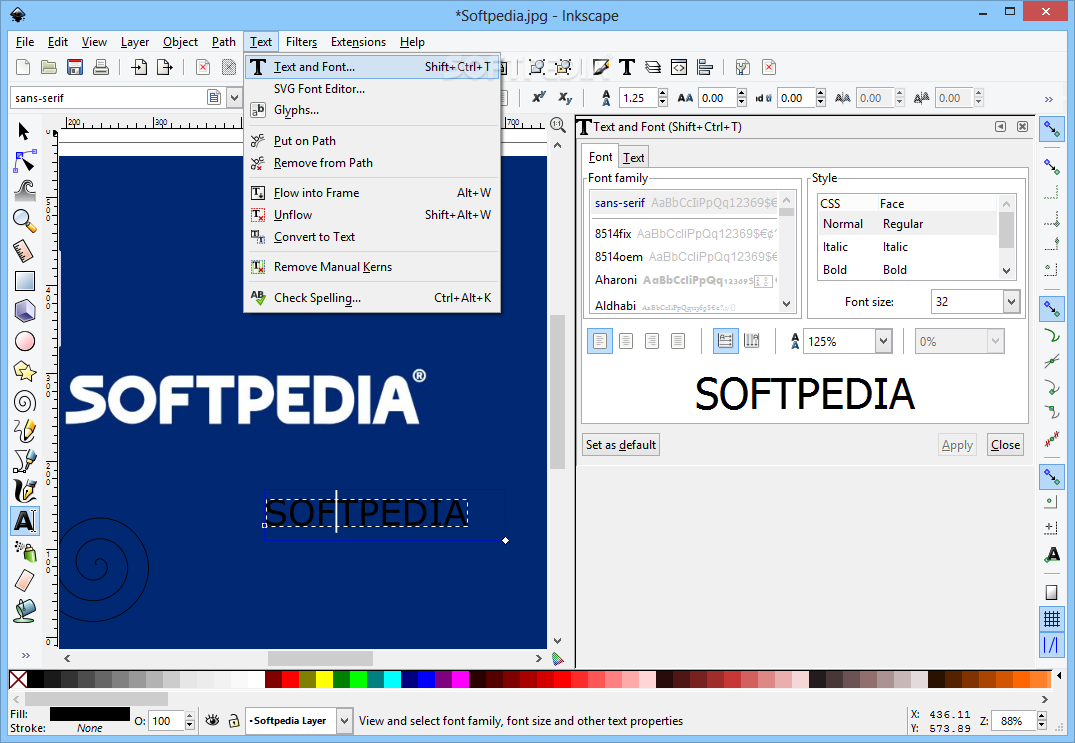Increase the zoom 88% stepper
Viewport: 1075px width, 743px height.
click(x=1042, y=716)
